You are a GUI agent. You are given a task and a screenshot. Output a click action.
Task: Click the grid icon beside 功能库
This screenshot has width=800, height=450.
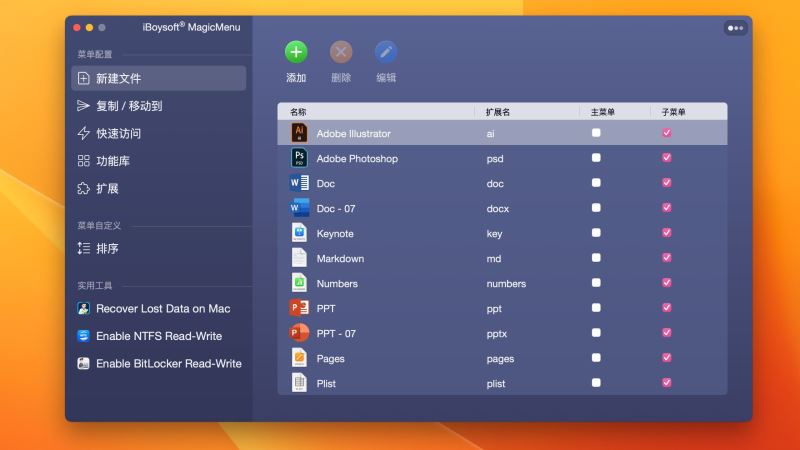(83, 161)
